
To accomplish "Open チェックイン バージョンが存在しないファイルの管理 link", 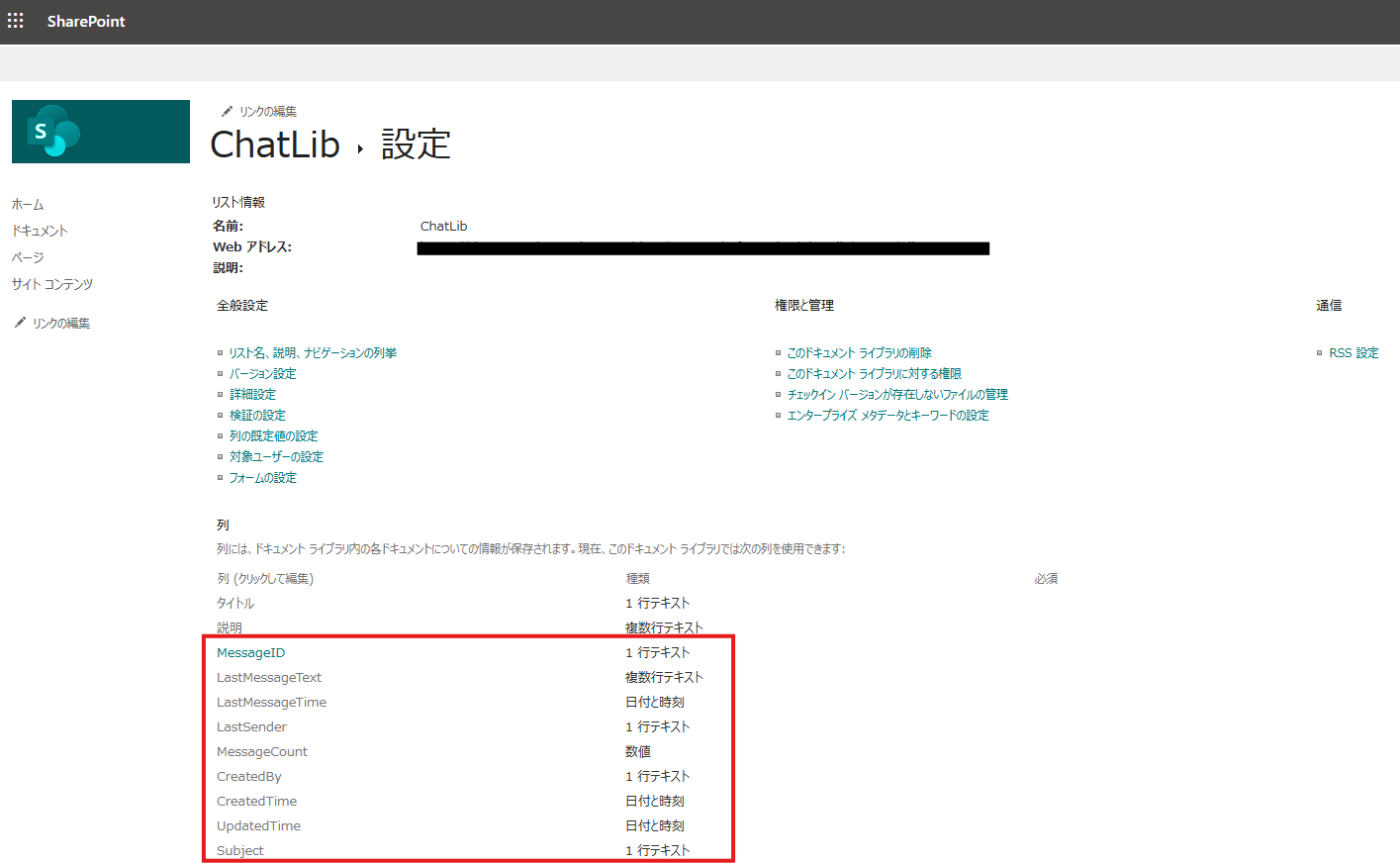I will coord(897,395).
